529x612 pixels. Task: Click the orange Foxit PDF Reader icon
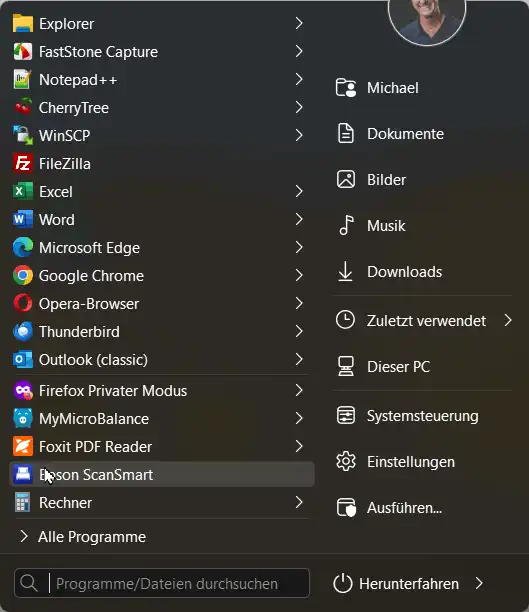pyautogui.click(x=23, y=447)
